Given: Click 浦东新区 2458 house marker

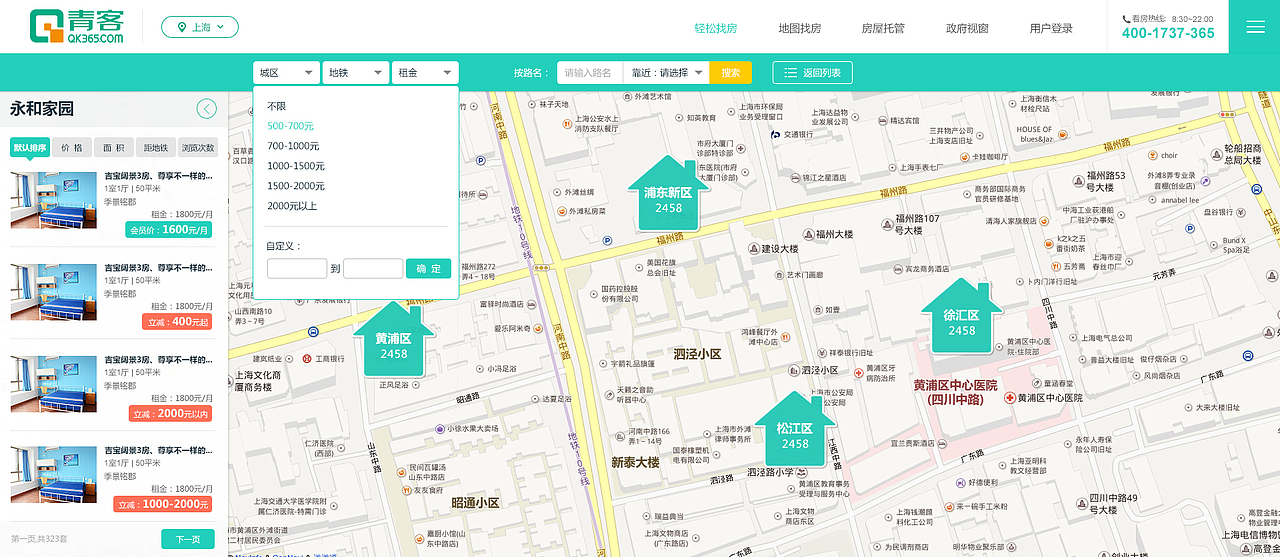Looking at the screenshot, I should pos(667,194).
